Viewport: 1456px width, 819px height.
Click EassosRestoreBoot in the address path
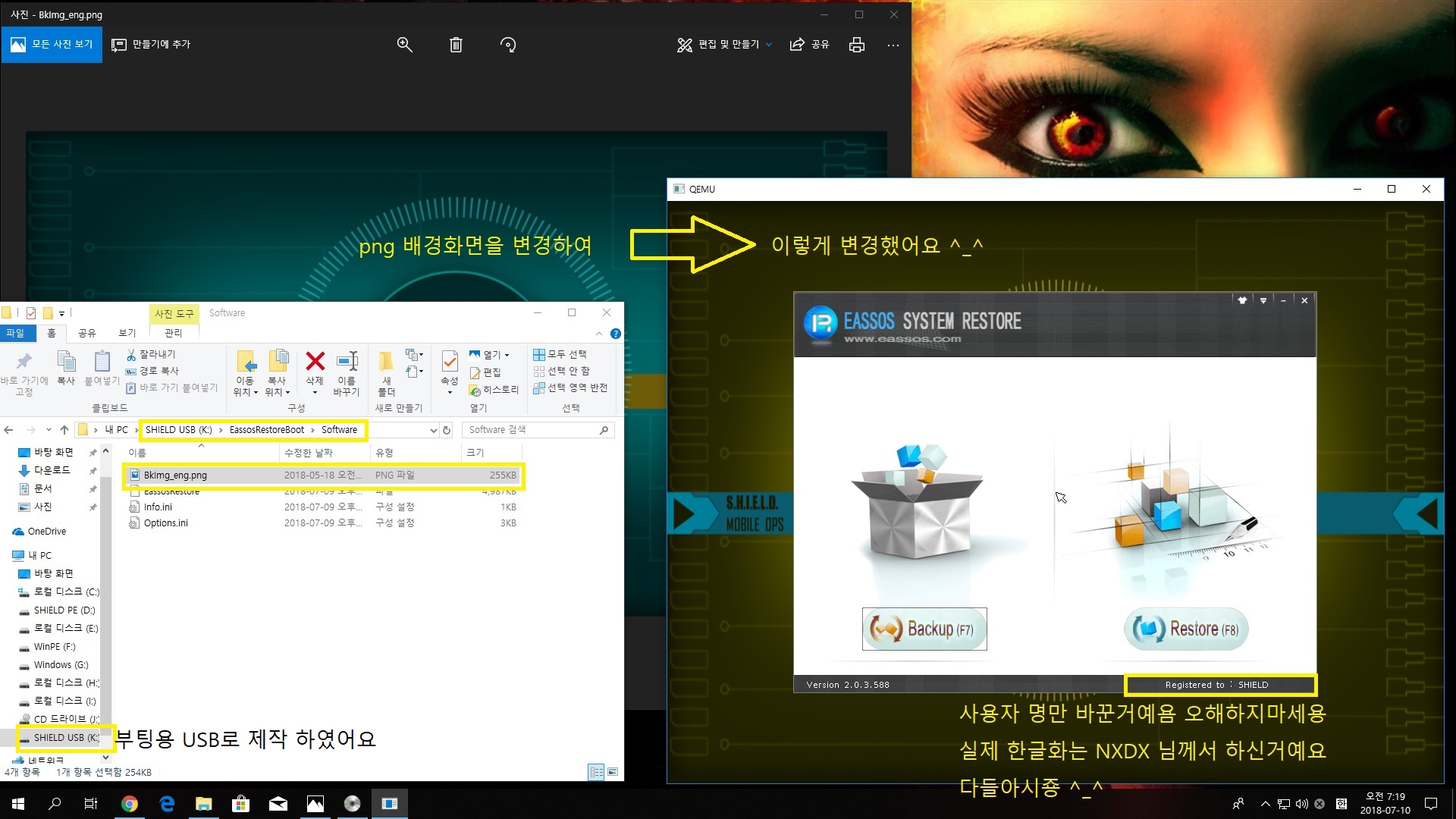267,430
